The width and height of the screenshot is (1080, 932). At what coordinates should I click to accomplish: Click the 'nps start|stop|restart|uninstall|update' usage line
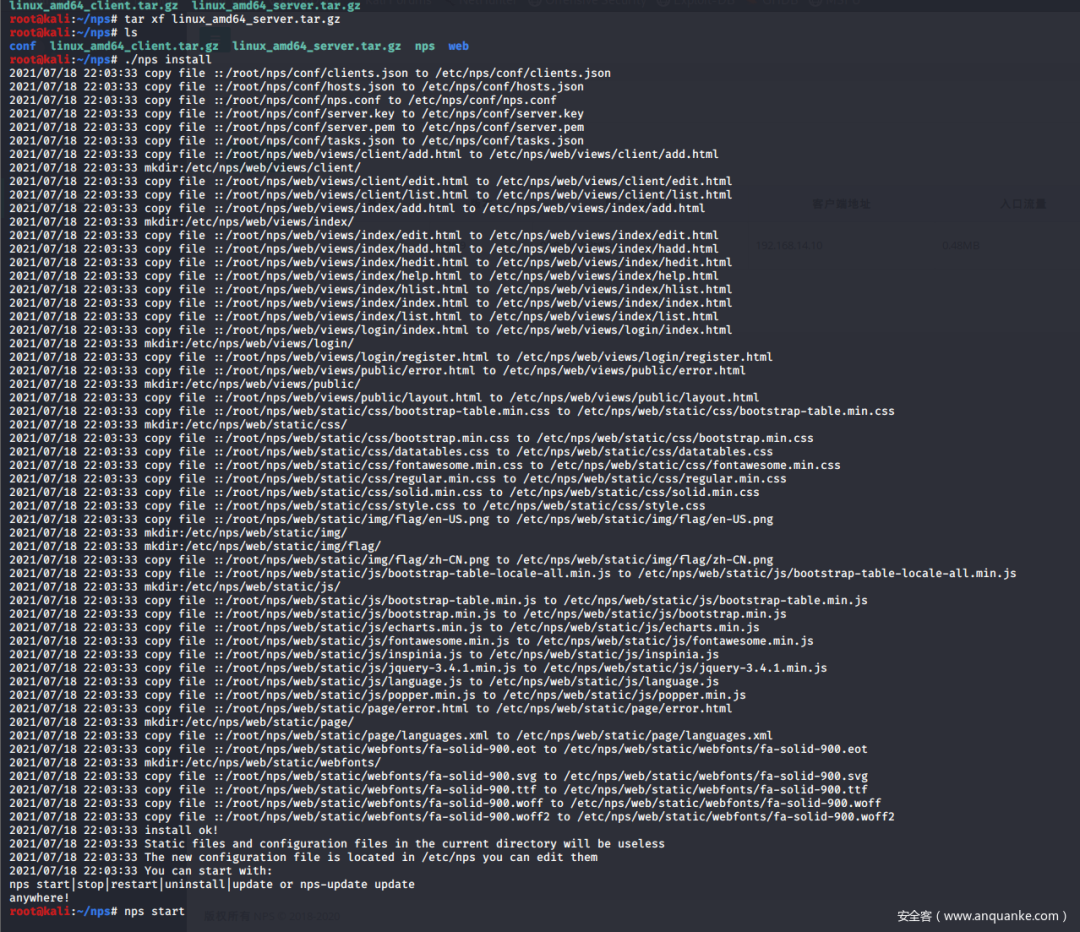pos(212,884)
